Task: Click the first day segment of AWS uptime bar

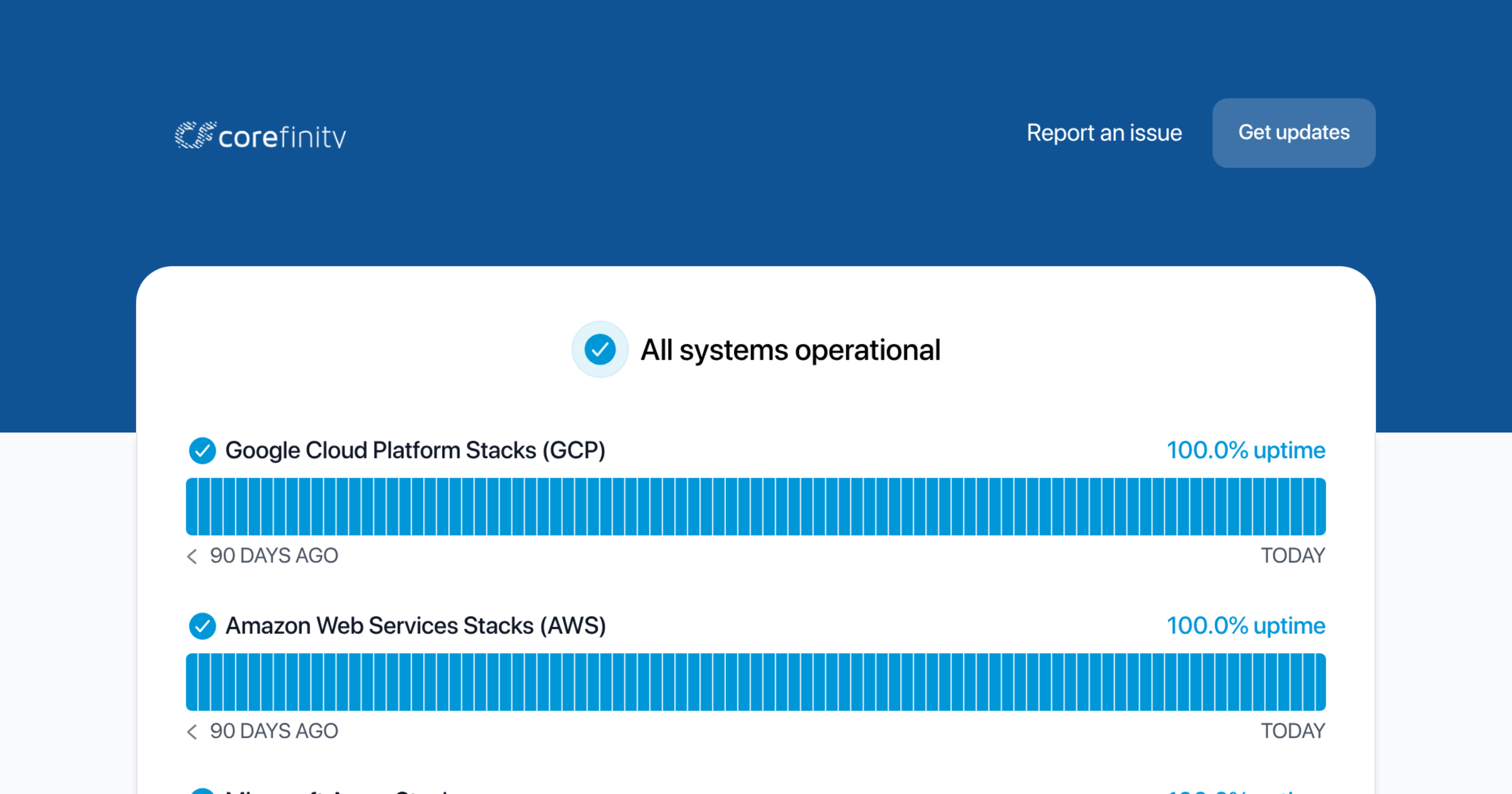Action: coord(192,682)
